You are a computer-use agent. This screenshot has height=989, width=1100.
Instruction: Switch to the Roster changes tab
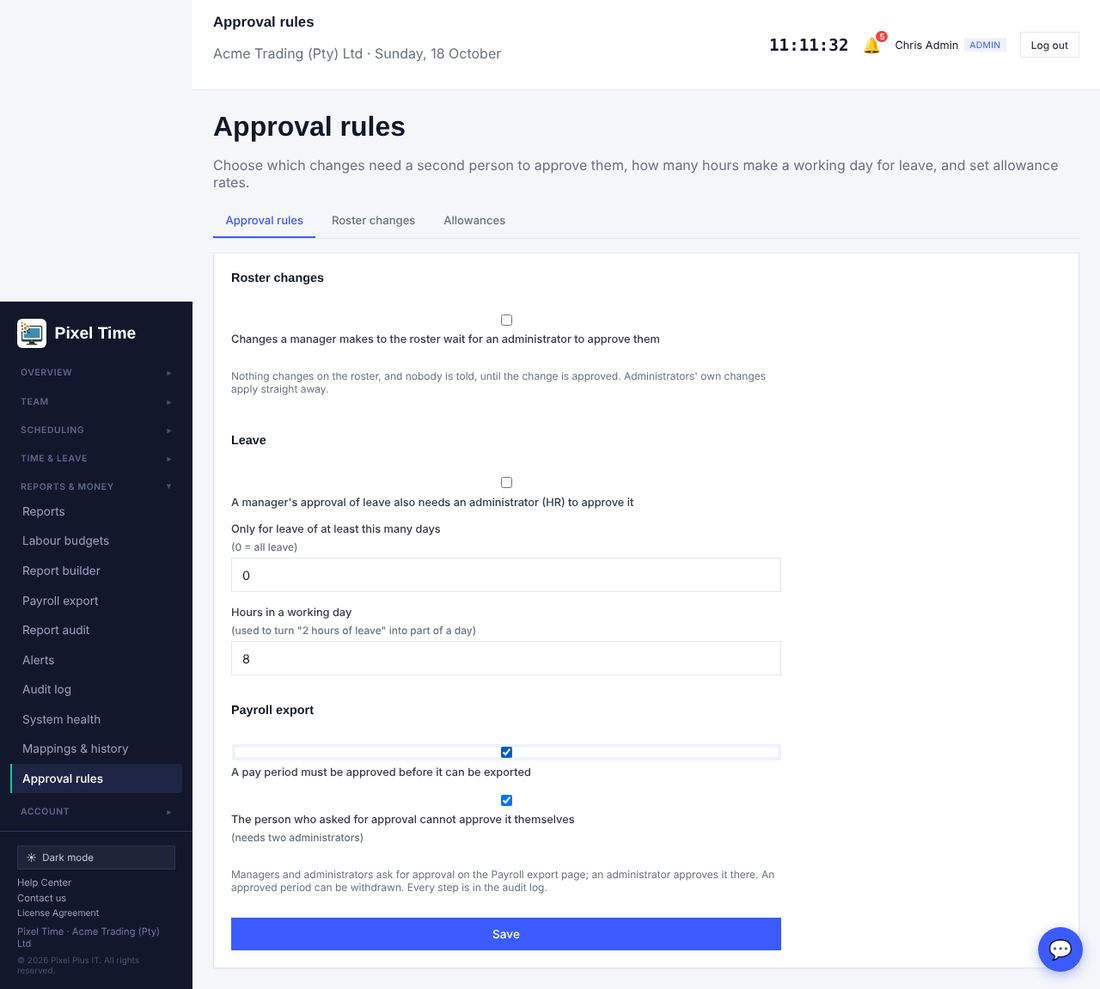click(x=373, y=220)
